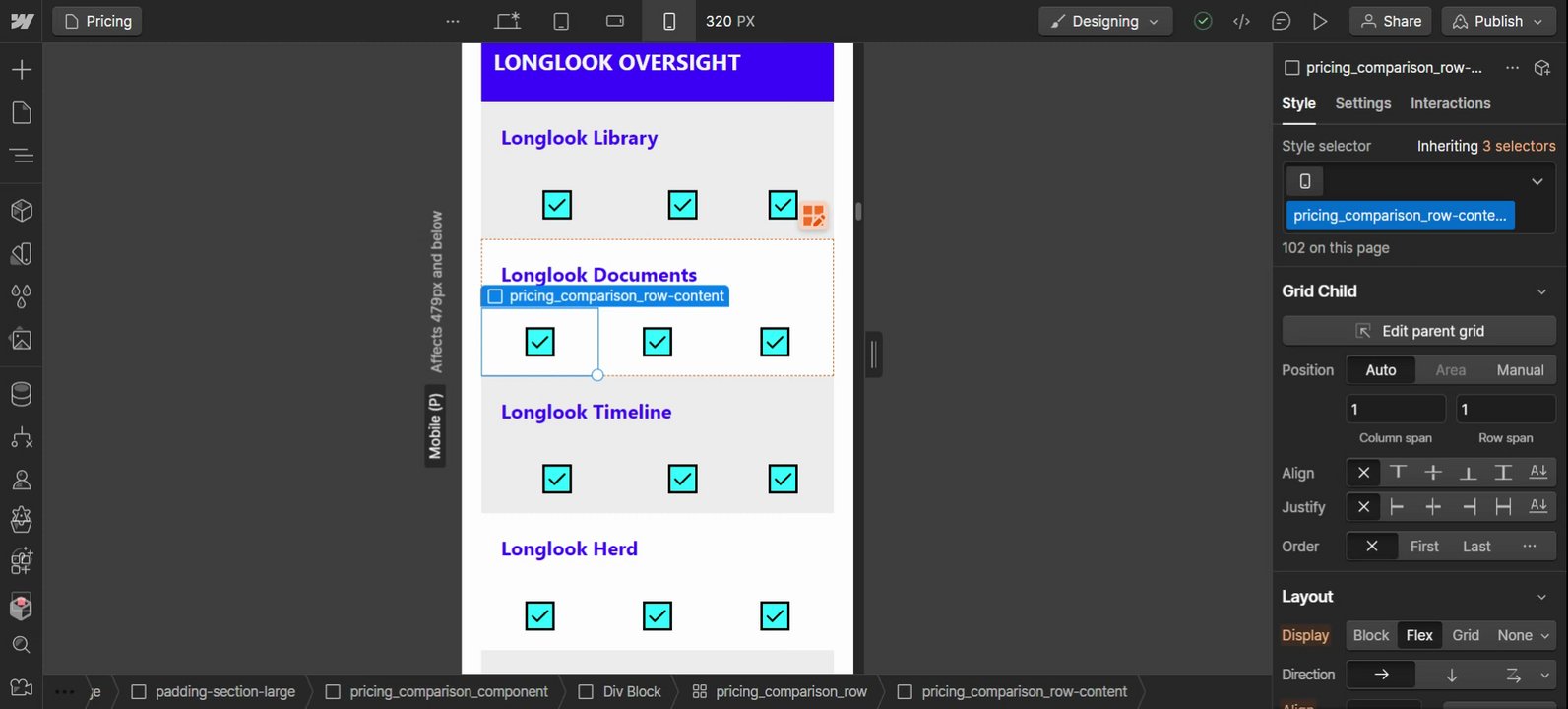Toggle first checkbox in Longlook Documents row

(539, 342)
